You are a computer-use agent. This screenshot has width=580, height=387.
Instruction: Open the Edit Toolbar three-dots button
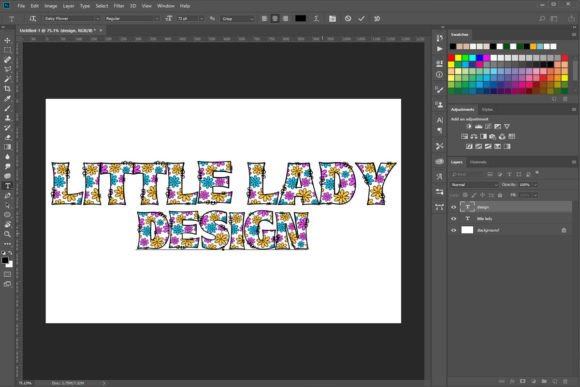pos(7,244)
